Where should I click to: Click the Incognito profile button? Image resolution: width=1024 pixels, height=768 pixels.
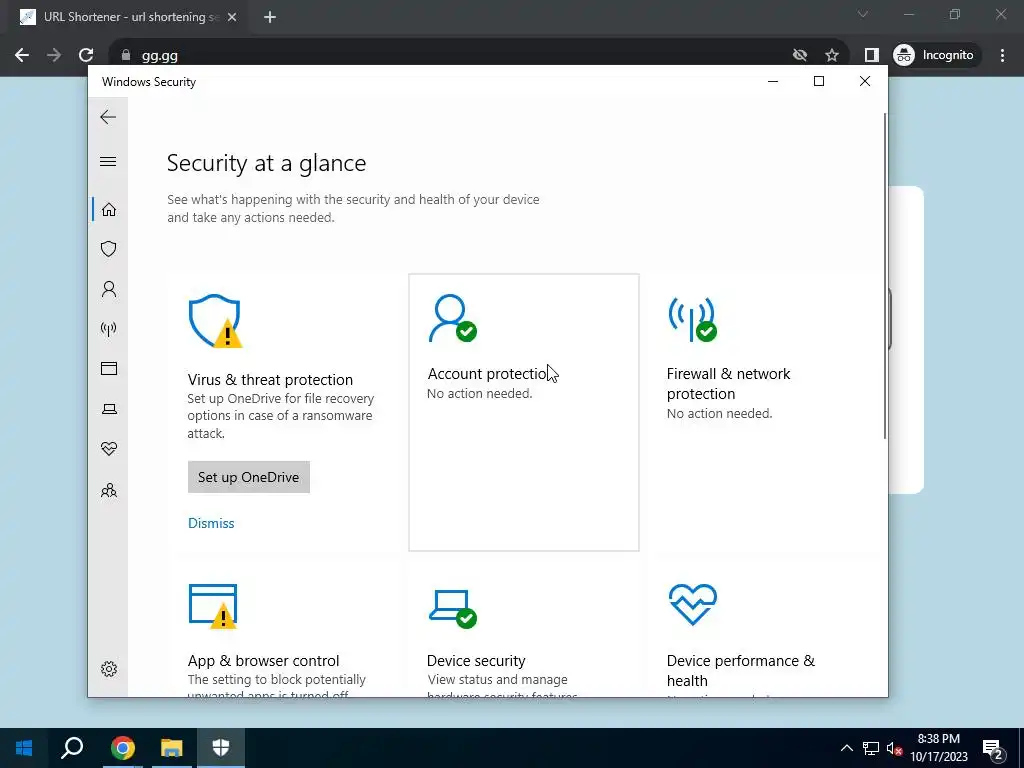pyautogui.click(x=934, y=55)
